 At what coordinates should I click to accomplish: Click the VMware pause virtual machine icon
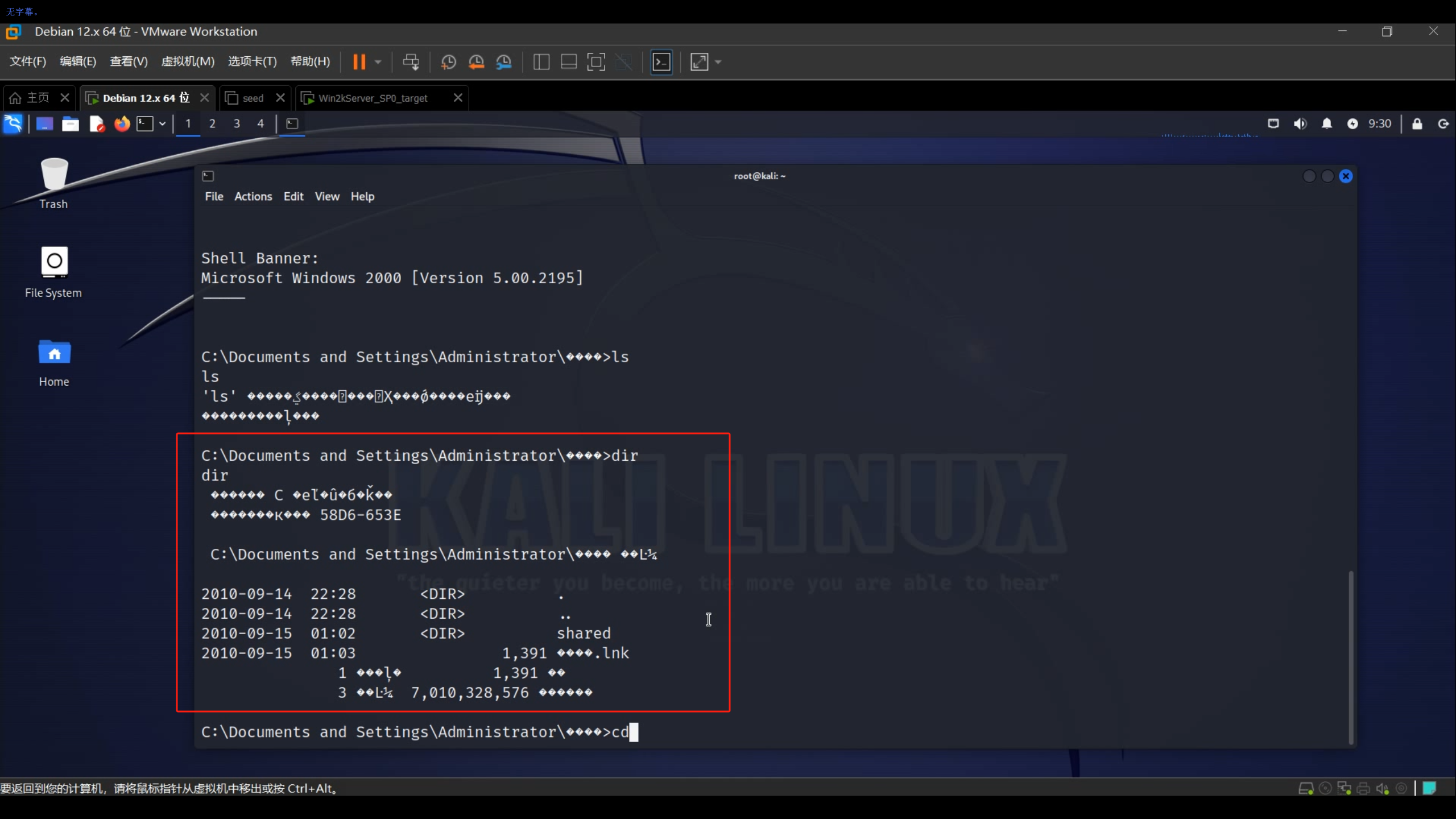click(359, 62)
